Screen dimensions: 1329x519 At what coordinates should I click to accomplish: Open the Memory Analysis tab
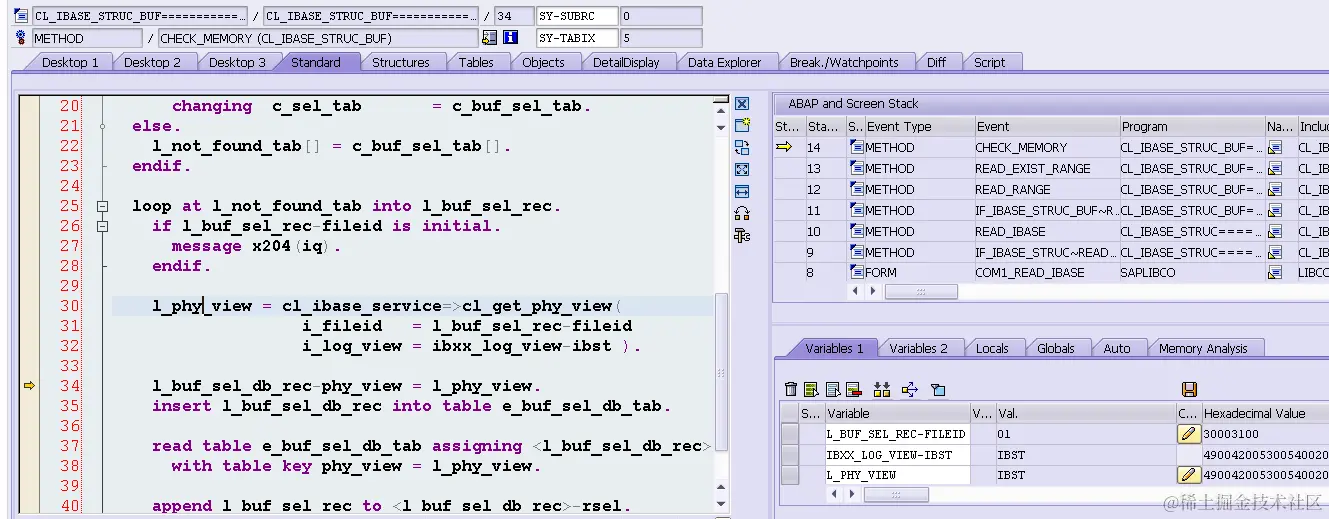click(1203, 348)
